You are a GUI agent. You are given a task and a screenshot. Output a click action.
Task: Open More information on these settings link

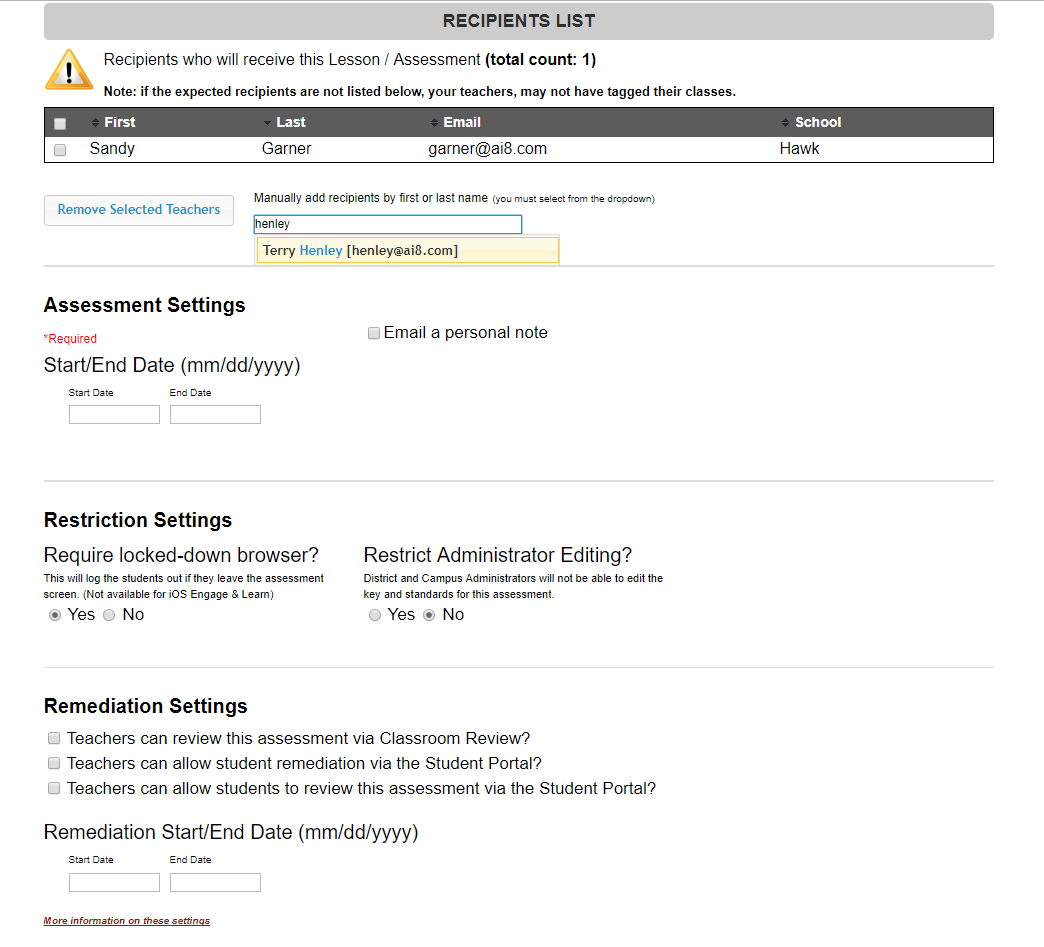pos(127,921)
